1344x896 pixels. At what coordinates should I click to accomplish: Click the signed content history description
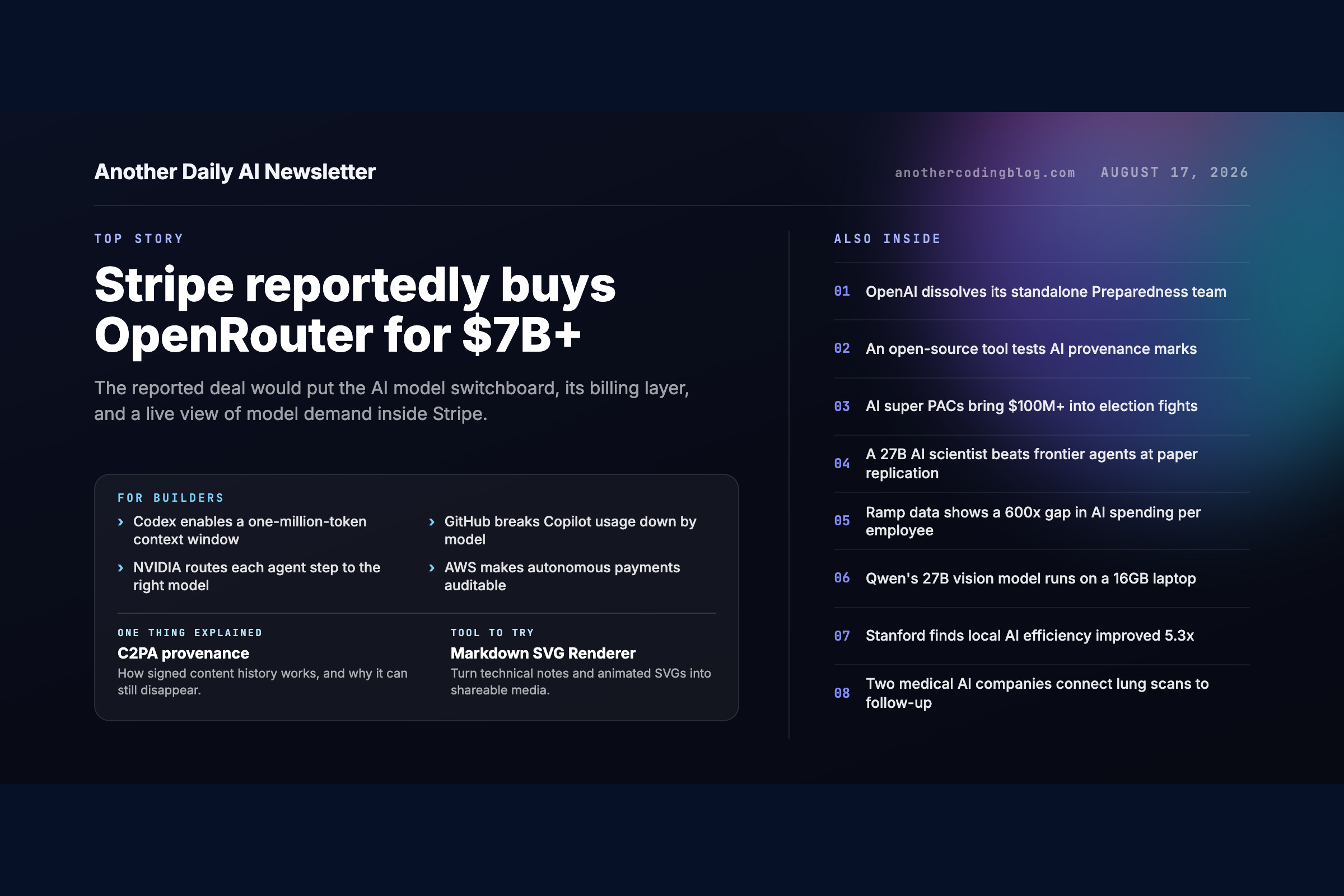tap(262, 682)
